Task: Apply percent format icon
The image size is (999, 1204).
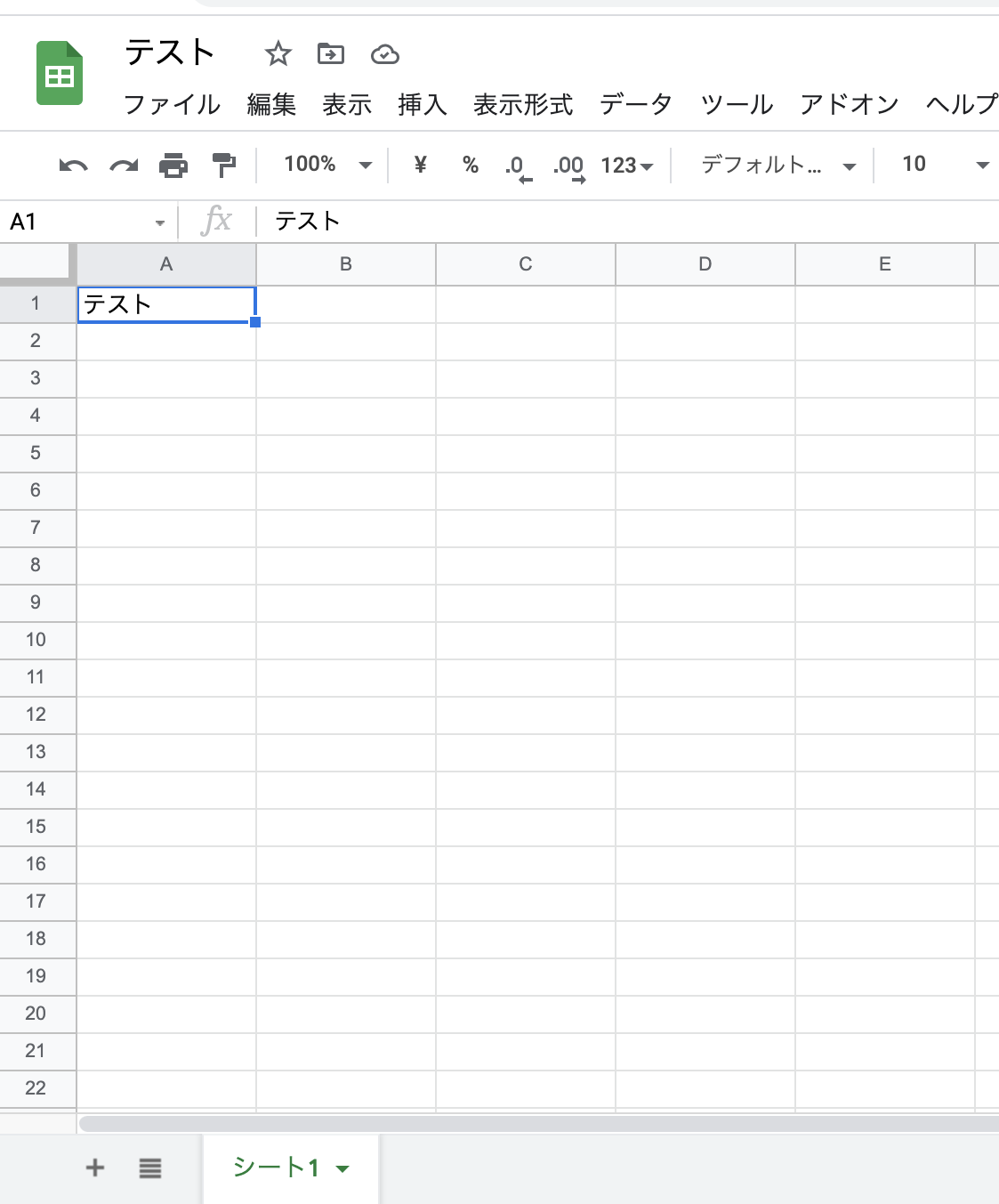Action: pyautogui.click(x=470, y=166)
